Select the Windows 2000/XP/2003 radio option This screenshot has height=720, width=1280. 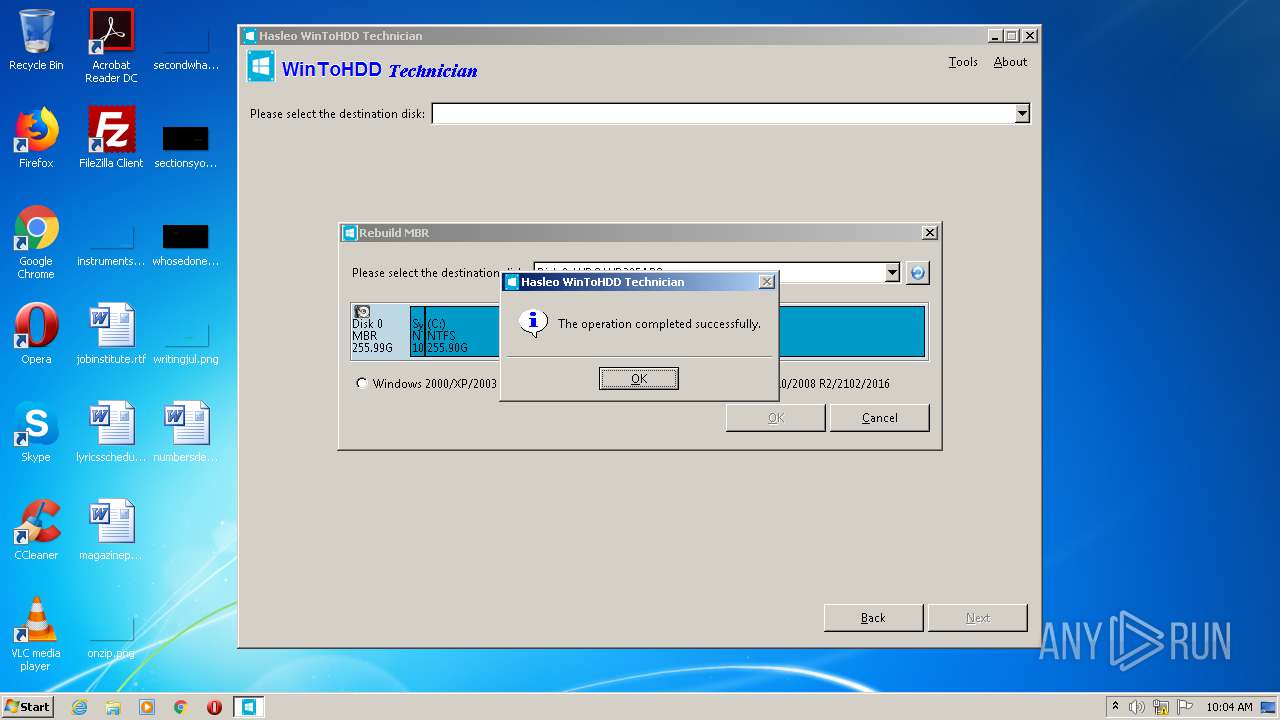coord(362,383)
